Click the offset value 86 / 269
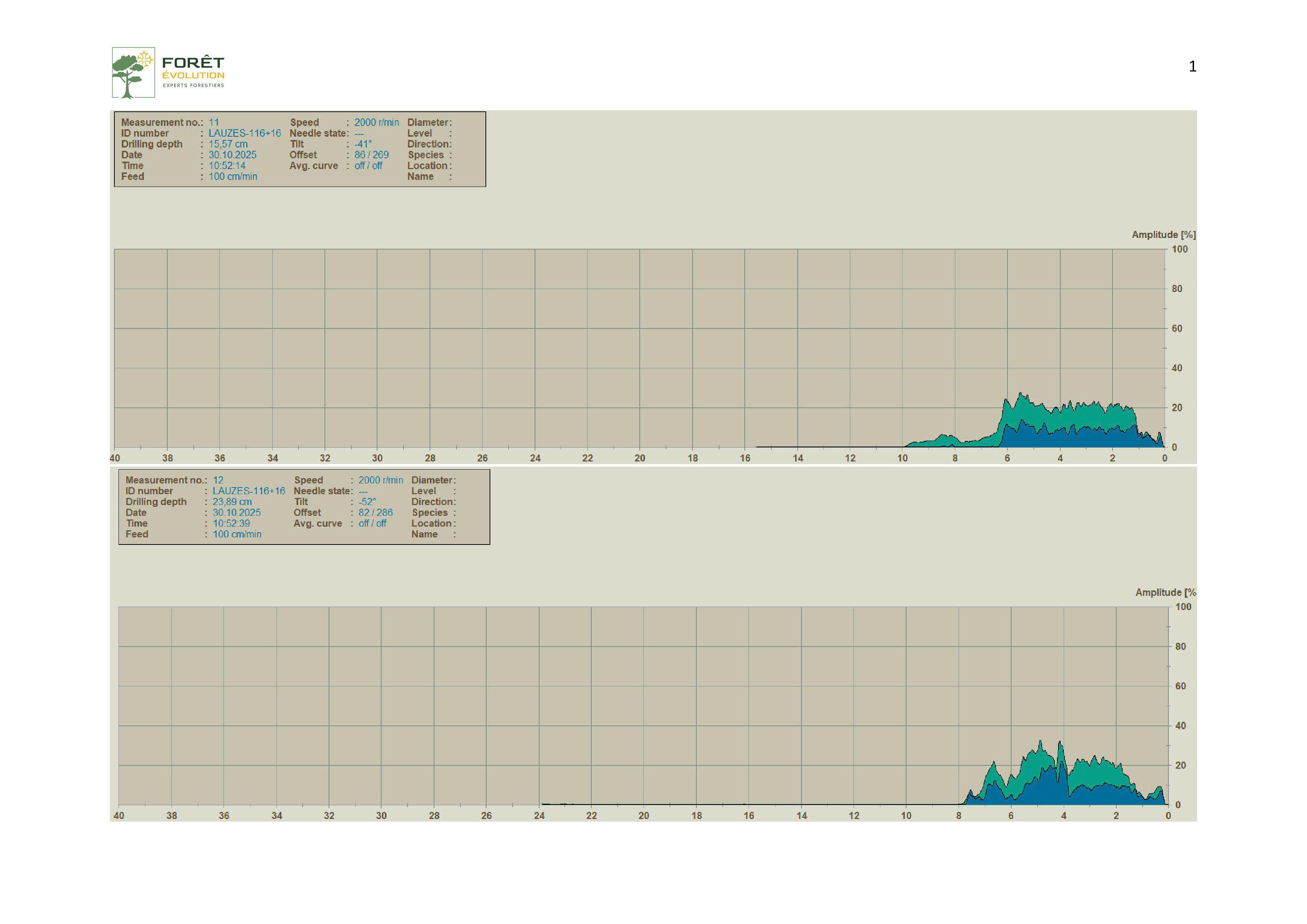The height and width of the screenshot is (924, 1307). tap(371, 155)
